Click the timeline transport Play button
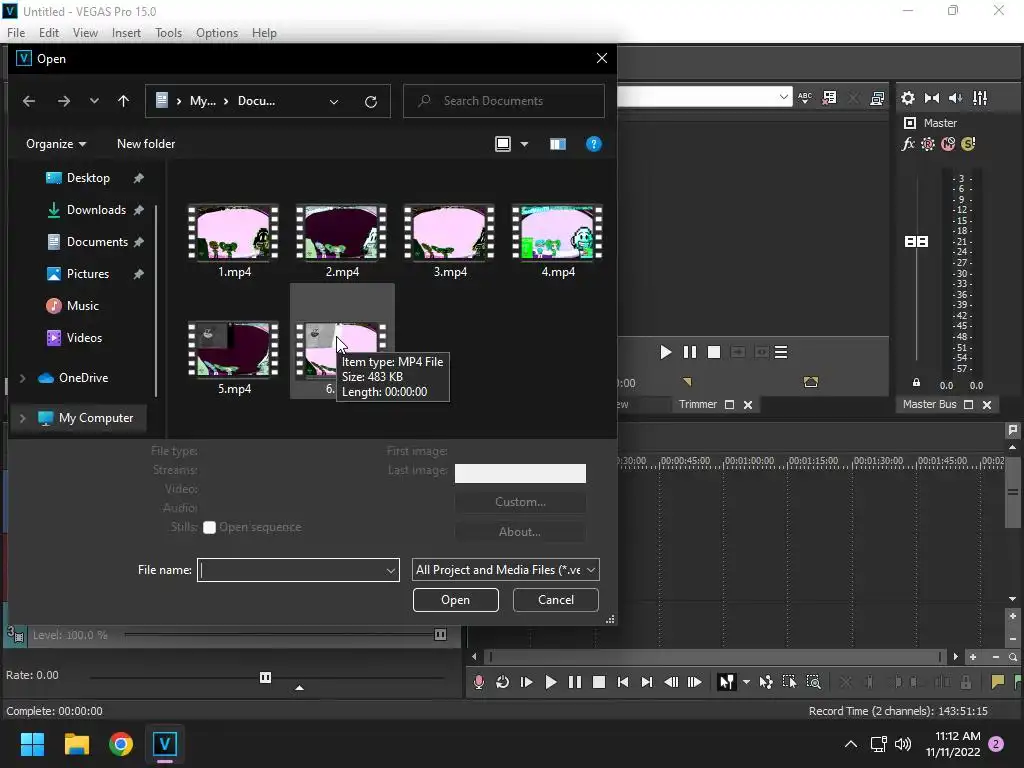 (x=551, y=682)
